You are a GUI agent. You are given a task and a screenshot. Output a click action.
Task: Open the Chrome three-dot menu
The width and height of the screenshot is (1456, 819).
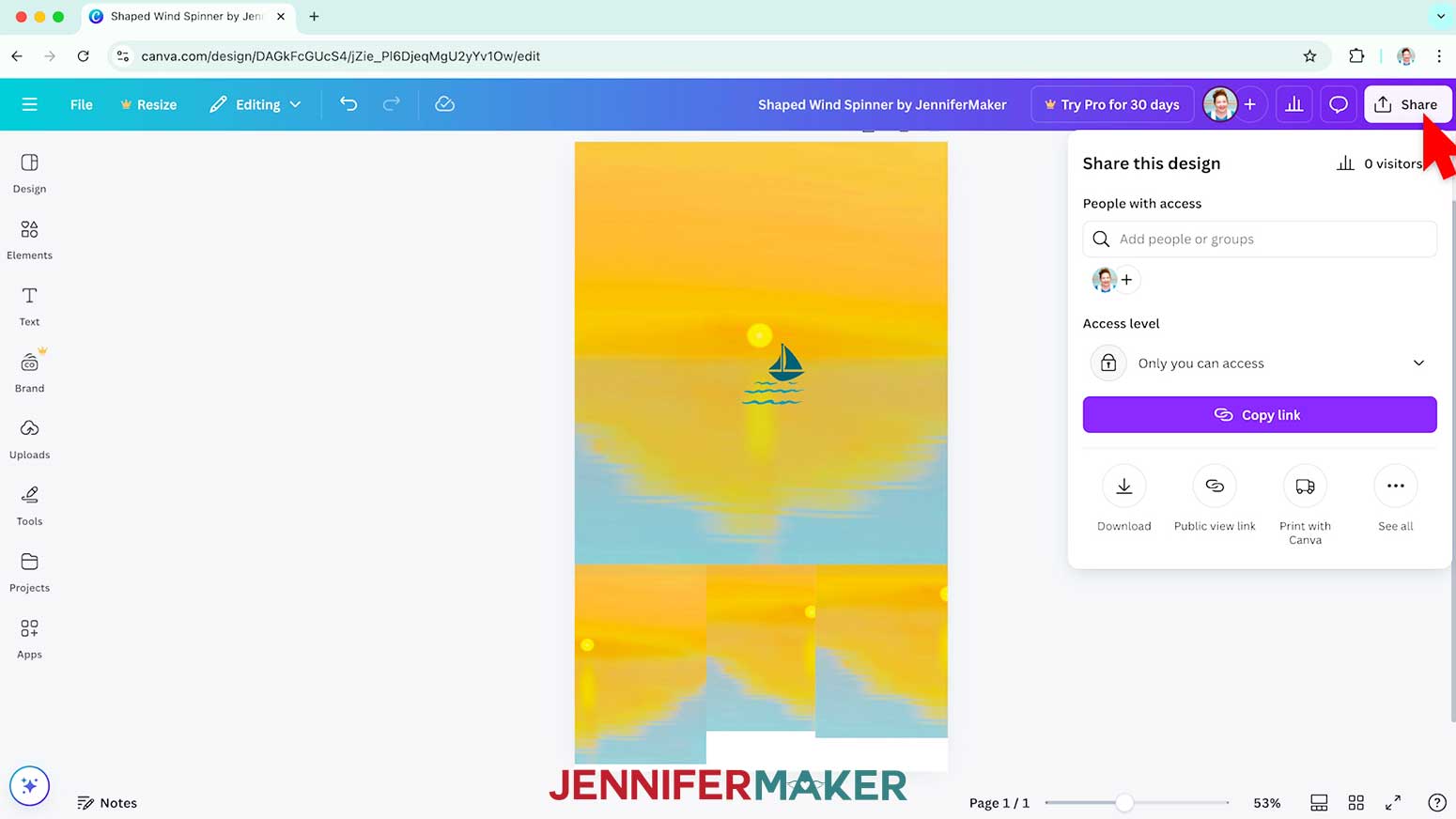pos(1439,56)
